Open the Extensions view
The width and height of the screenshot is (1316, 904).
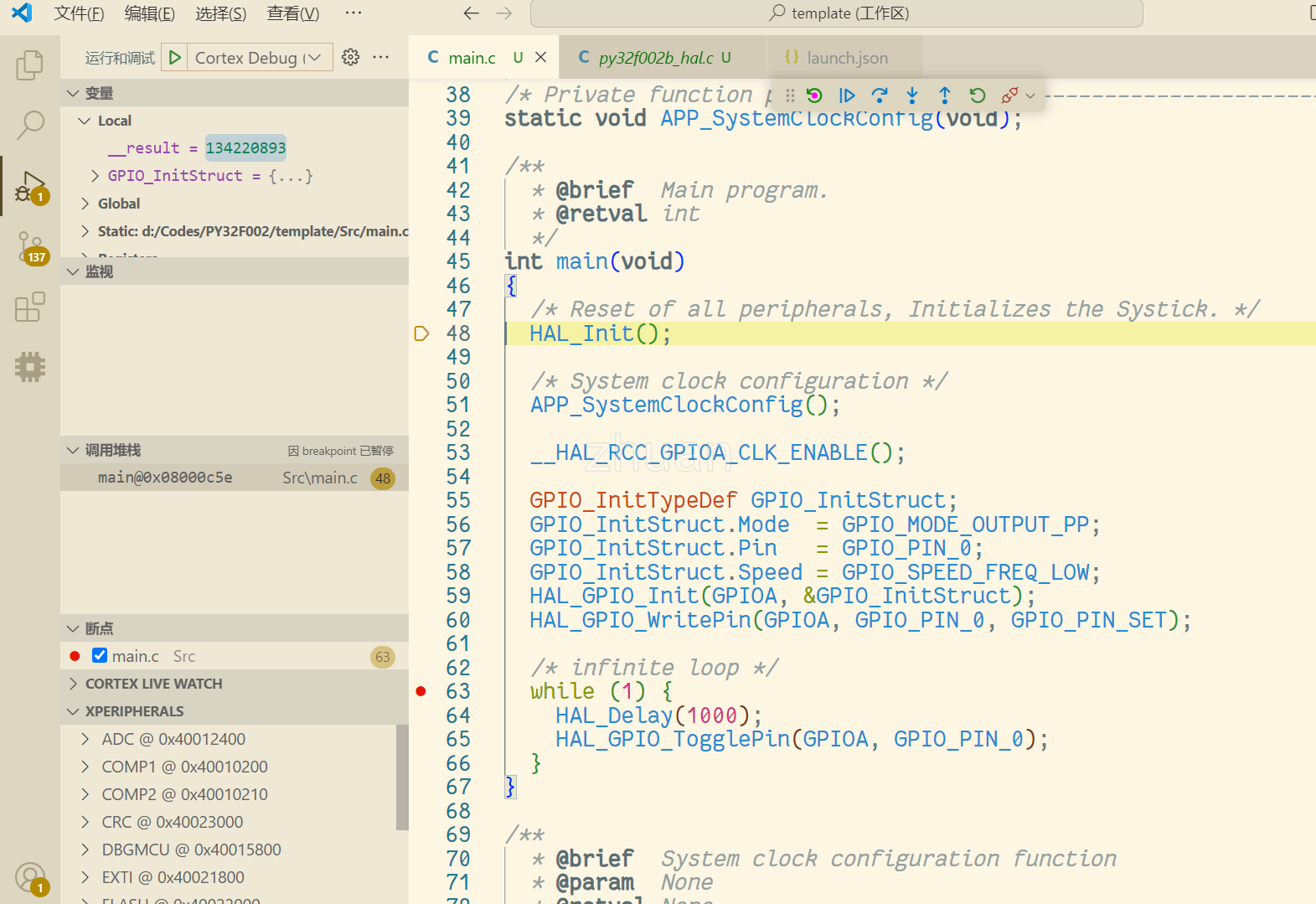[x=30, y=307]
